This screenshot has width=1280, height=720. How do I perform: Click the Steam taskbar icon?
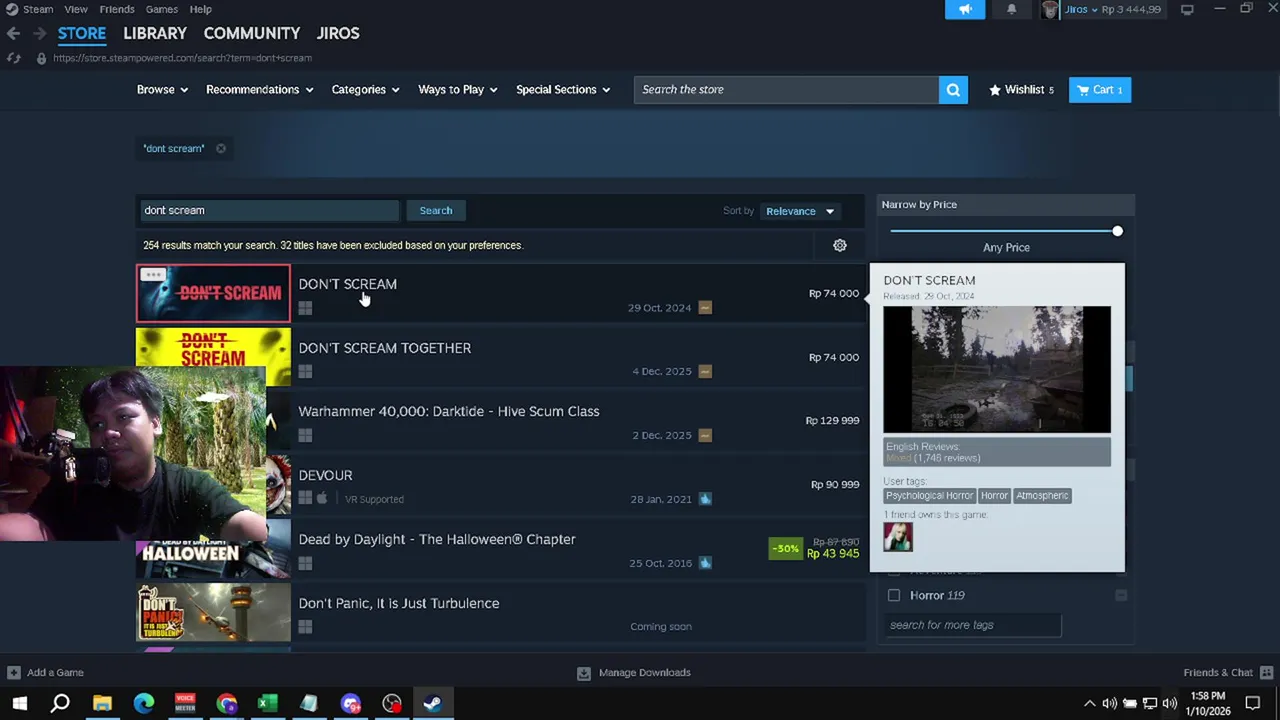(x=432, y=703)
